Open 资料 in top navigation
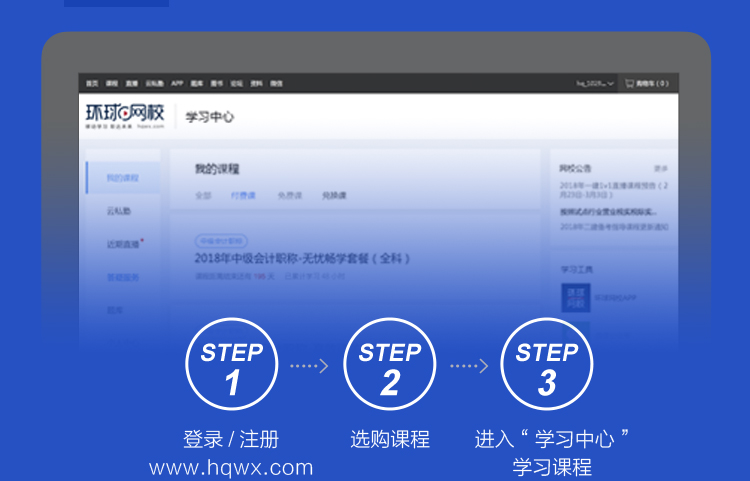The height and width of the screenshot is (481, 750). pyautogui.click(x=256, y=83)
